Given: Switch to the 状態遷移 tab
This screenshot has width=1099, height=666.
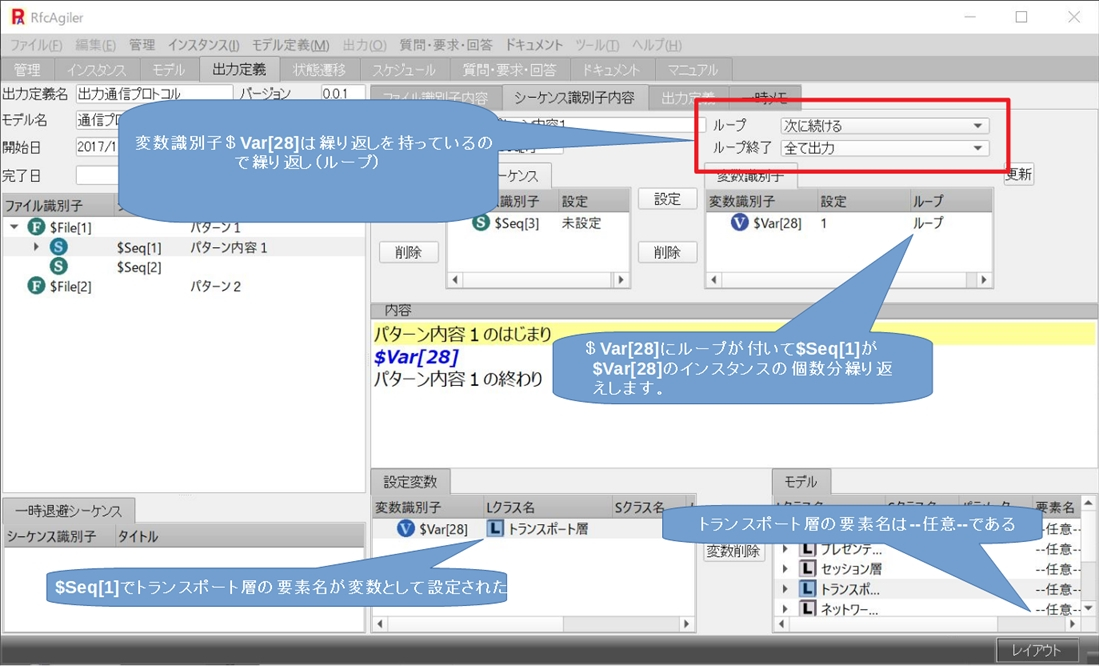Looking at the screenshot, I should coord(320,70).
